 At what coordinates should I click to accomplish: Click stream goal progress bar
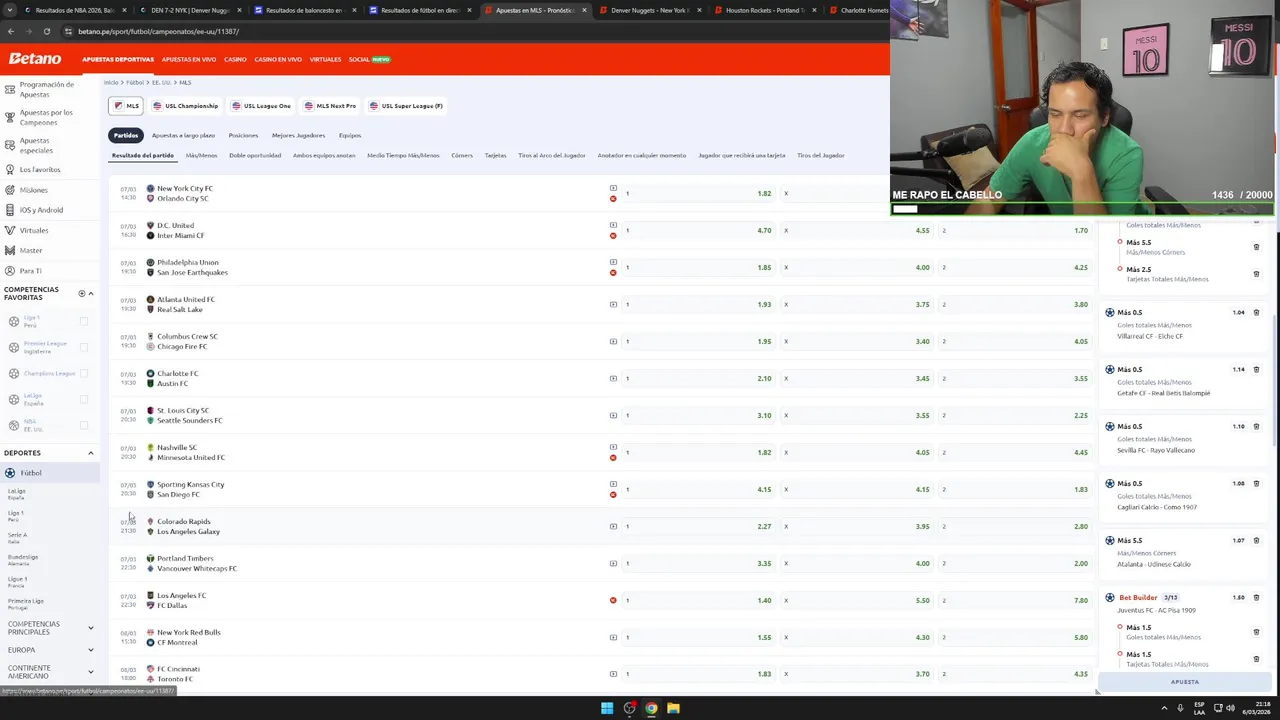point(1082,209)
